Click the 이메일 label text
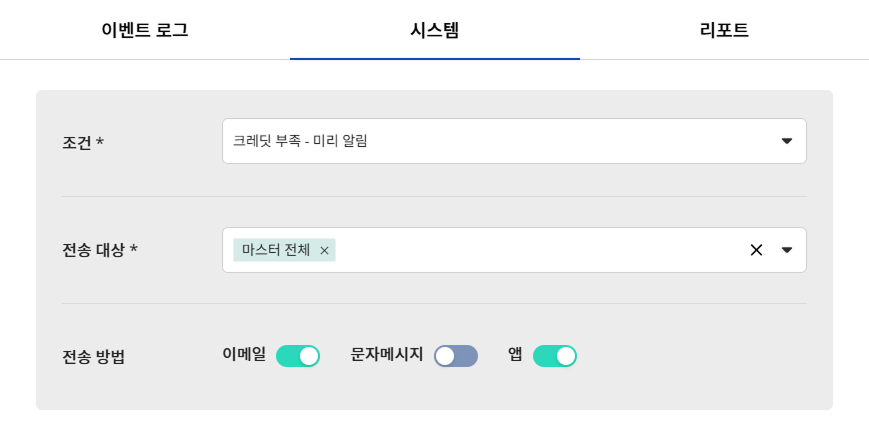 tap(244, 354)
